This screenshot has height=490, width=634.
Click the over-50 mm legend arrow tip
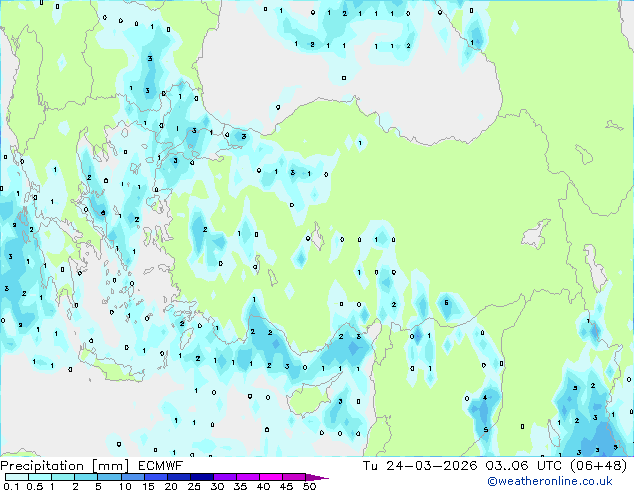317,477
